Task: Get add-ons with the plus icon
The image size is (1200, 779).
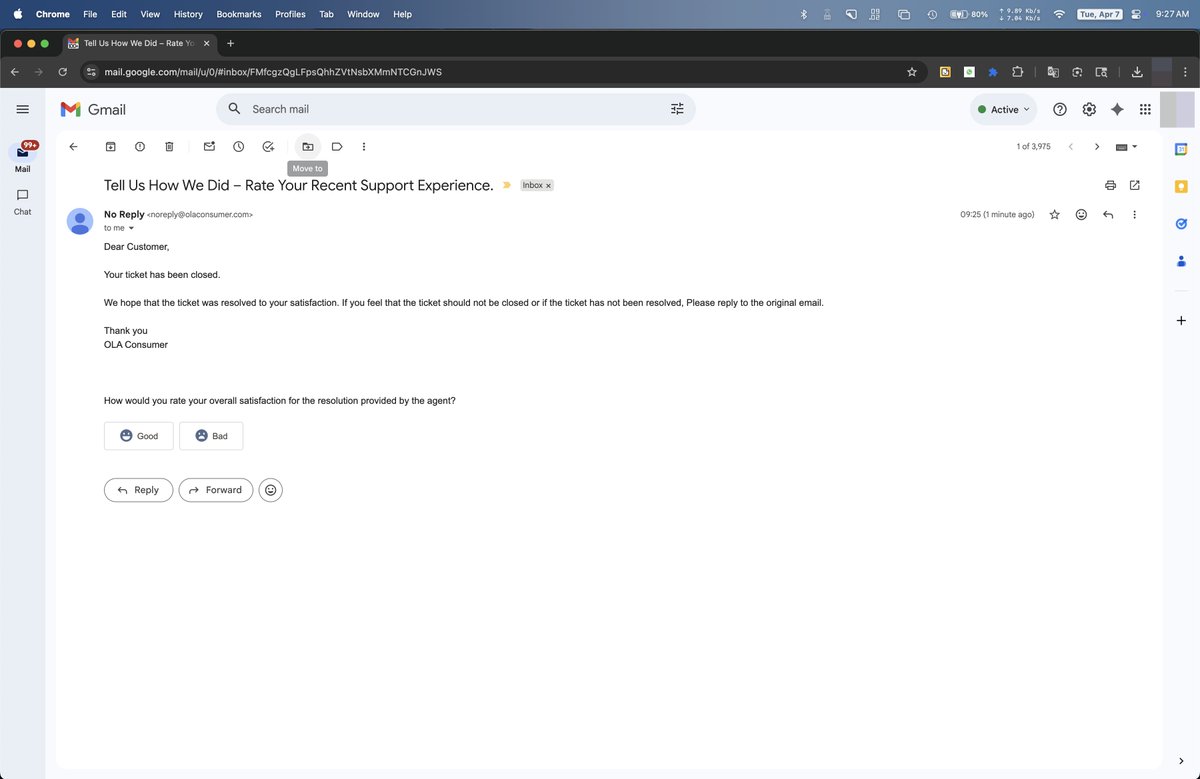Action: [1181, 321]
